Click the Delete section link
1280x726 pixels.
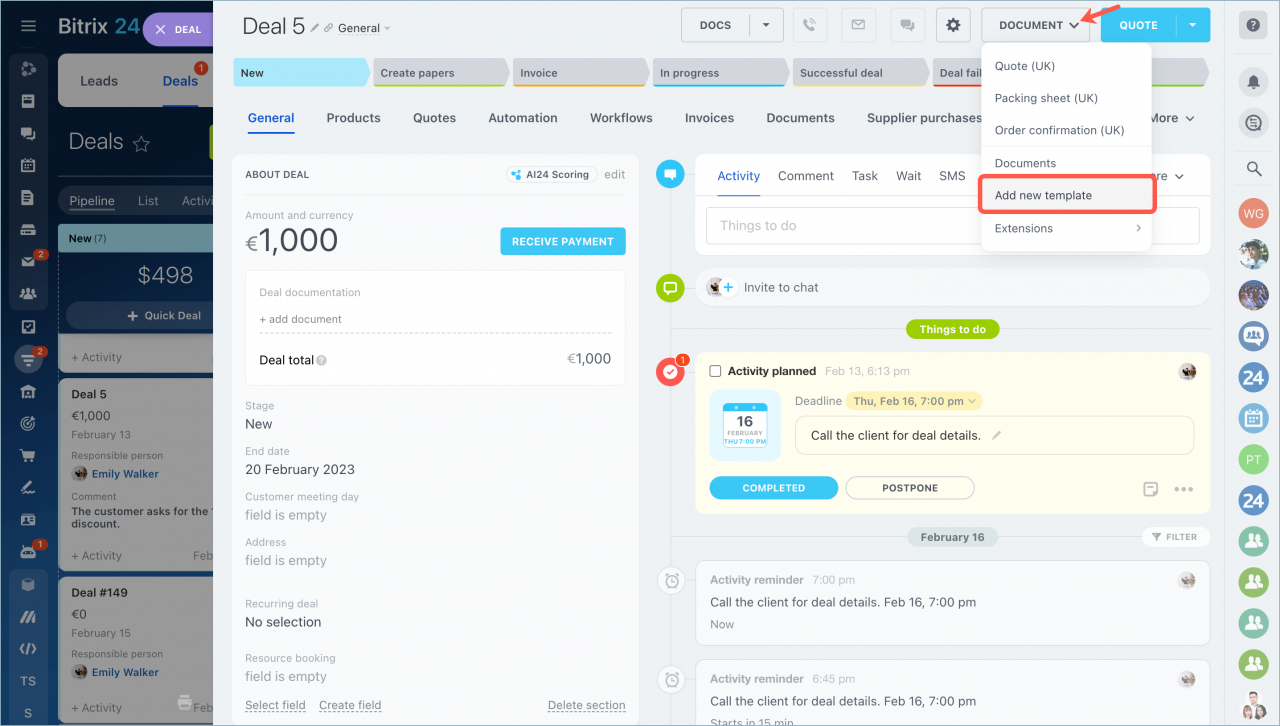click(x=587, y=705)
